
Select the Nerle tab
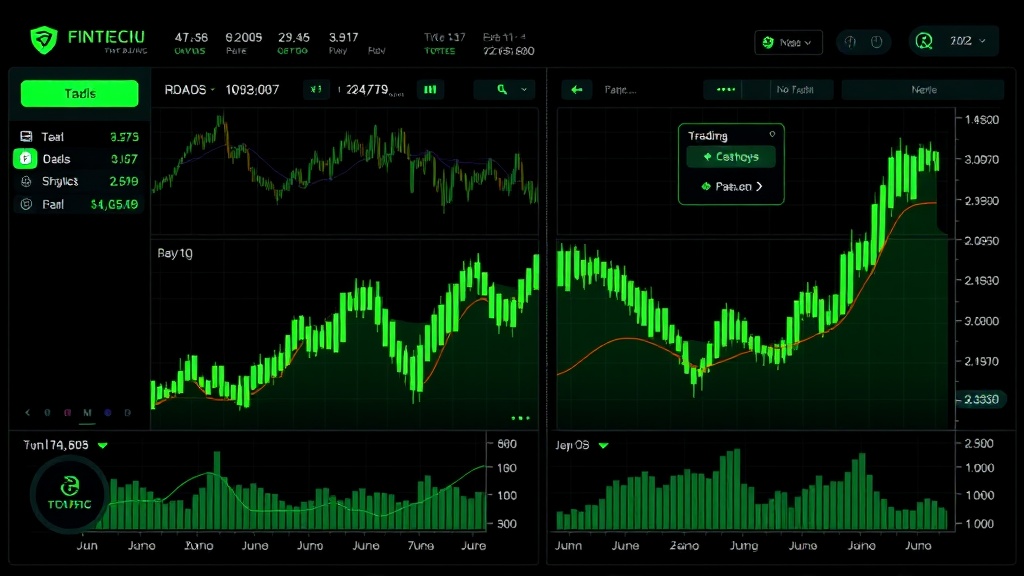coord(923,89)
